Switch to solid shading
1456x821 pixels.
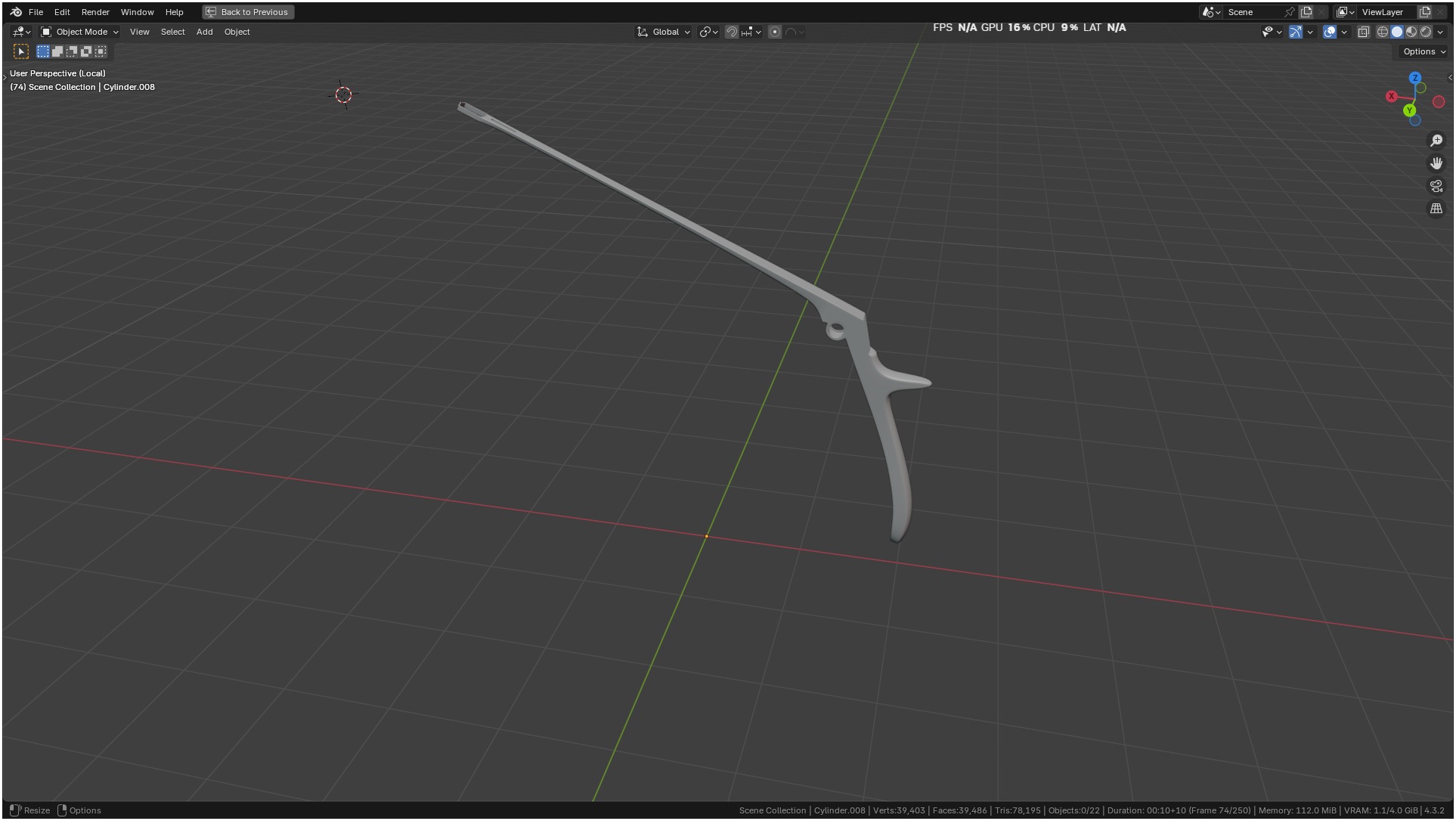click(1397, 32)
